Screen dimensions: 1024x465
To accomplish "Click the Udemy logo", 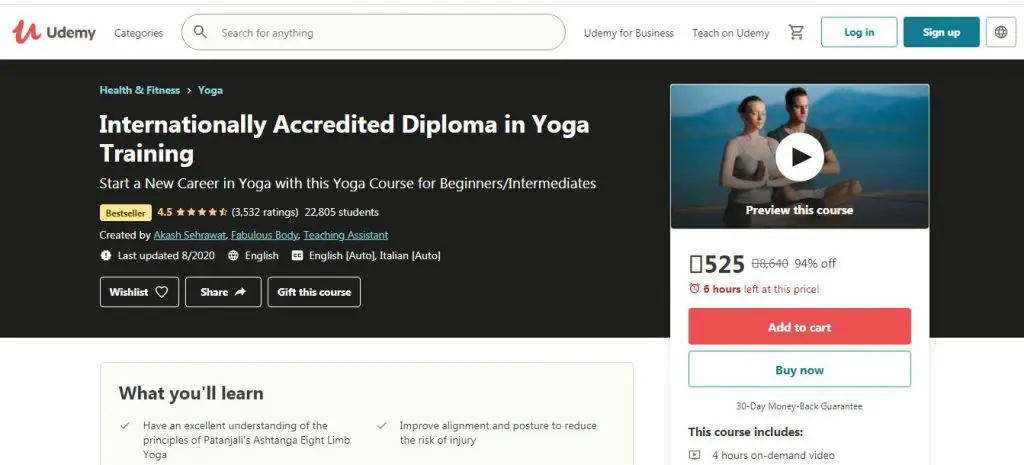I will click(x=54, y=32).
